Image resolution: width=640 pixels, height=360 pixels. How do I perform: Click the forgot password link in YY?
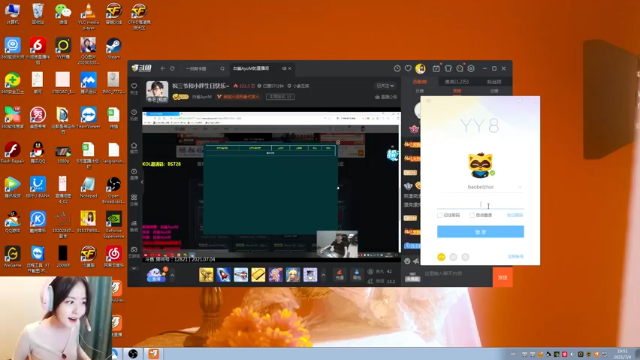click(x=515, y=215)
